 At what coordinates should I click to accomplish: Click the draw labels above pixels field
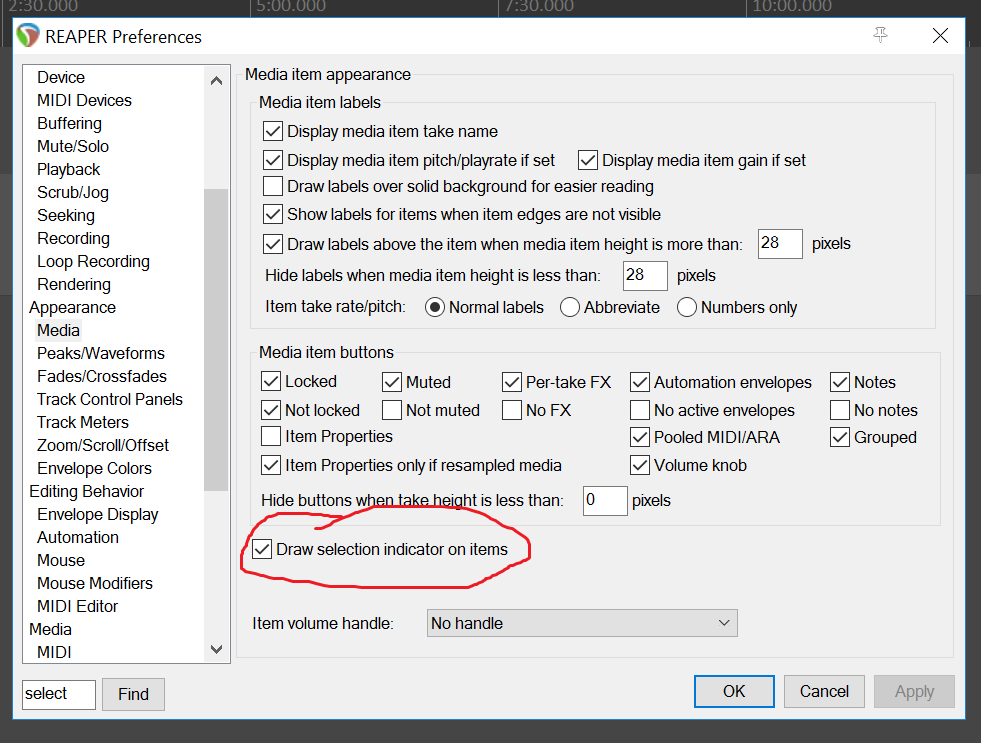tap(780, 243)
